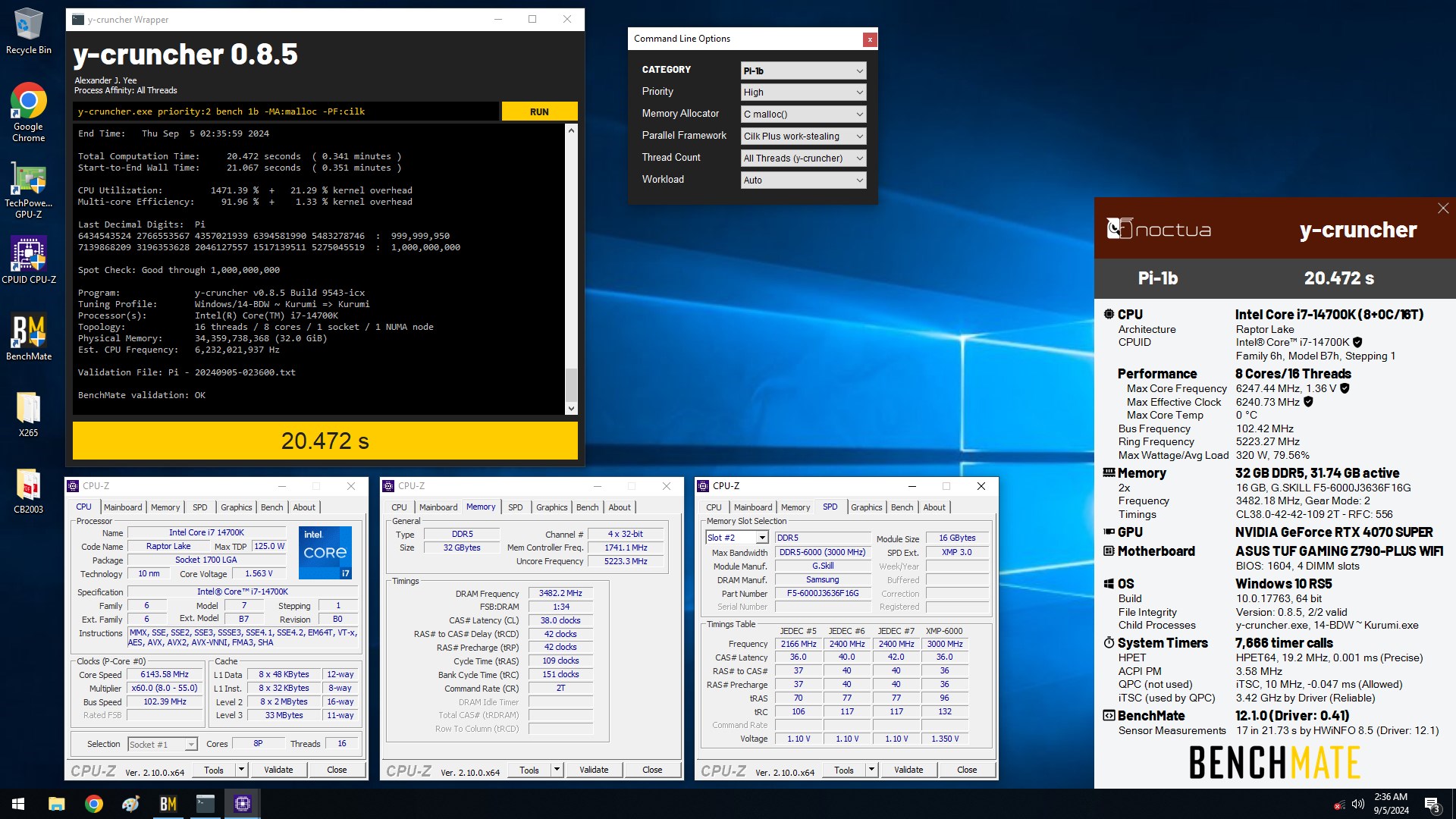Click the network tray icon

click(x=1340, y=805)
